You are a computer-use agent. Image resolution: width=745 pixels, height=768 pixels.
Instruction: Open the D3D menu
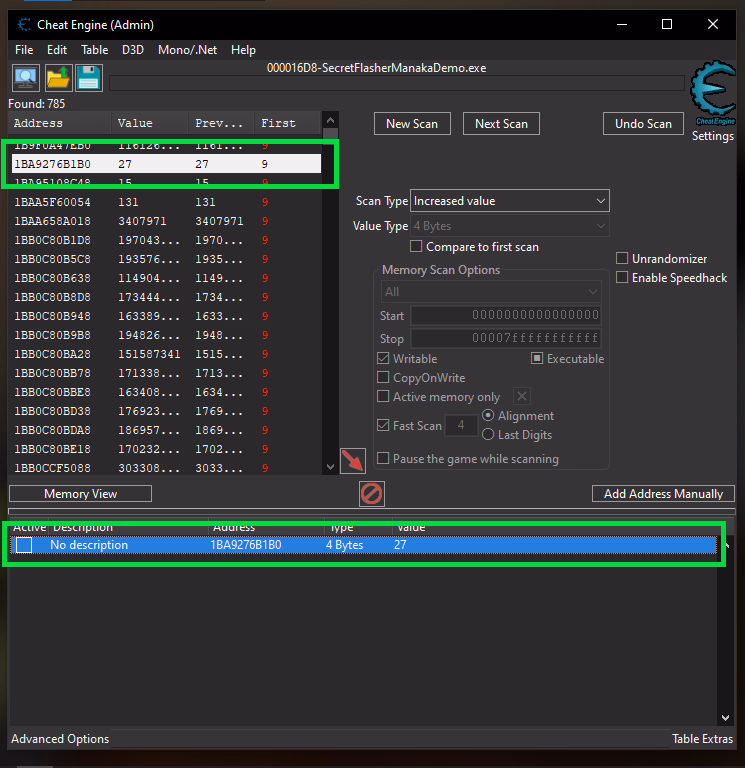133,50
